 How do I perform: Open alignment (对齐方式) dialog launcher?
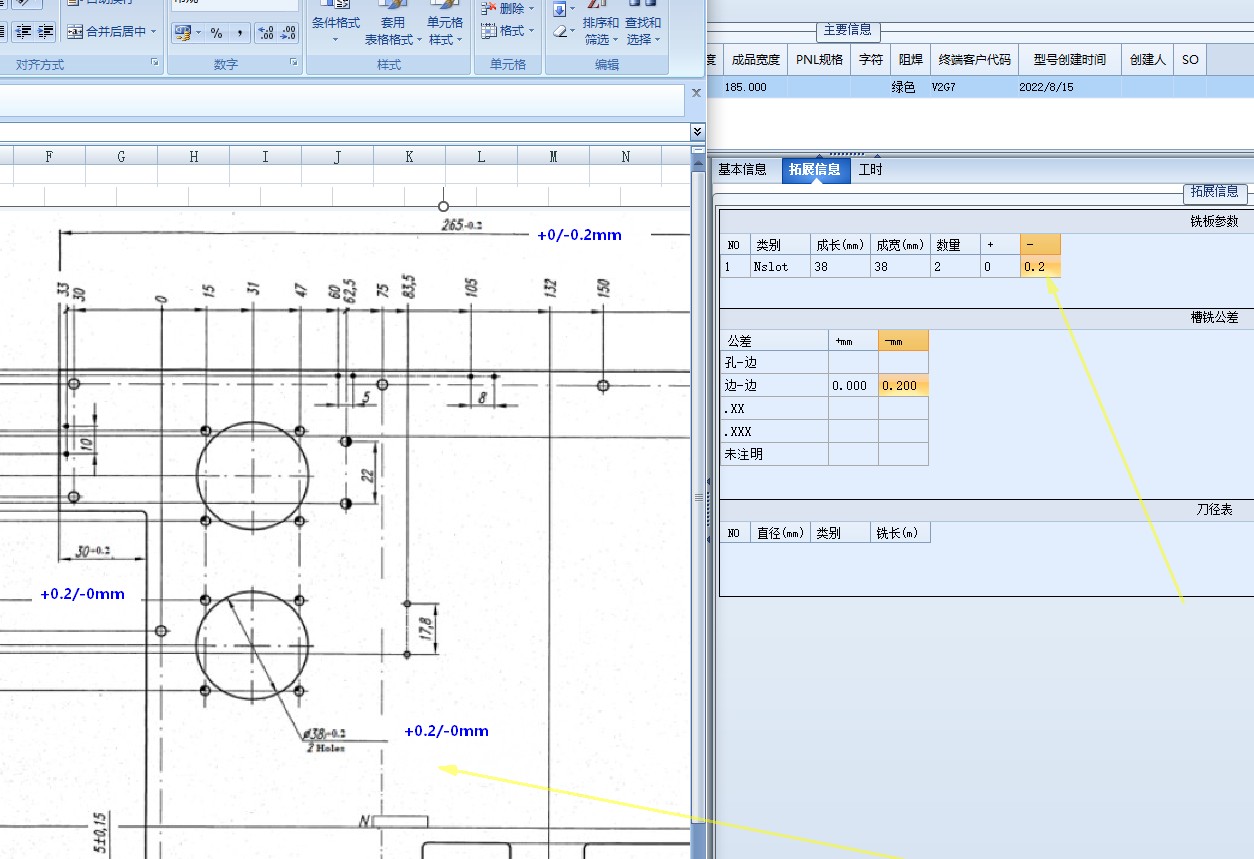155,63
